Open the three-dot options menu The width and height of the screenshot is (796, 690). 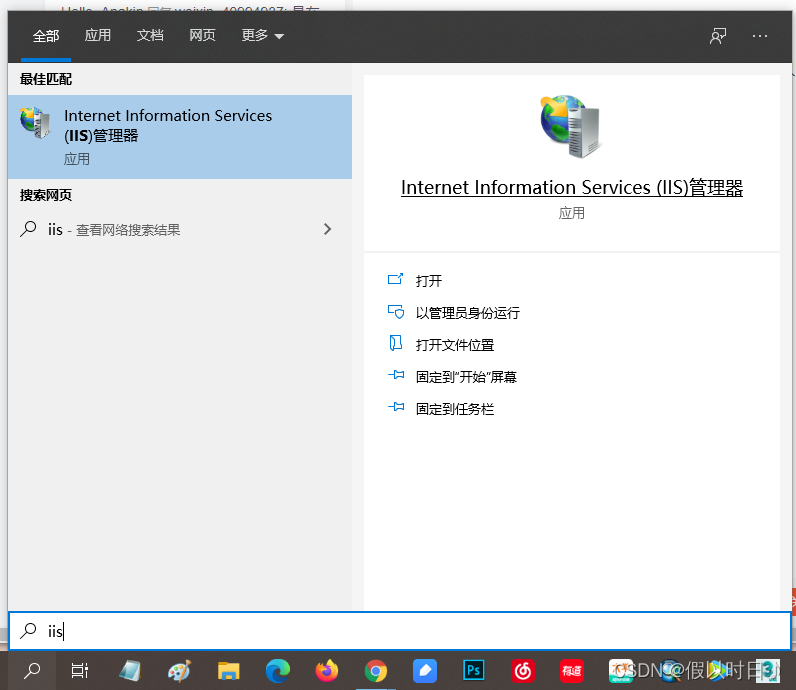760,36
